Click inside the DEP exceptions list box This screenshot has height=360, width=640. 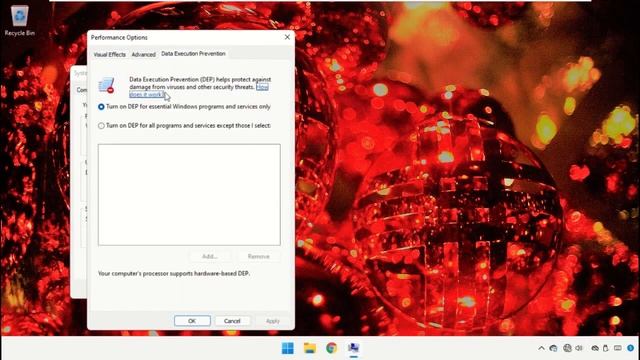(189, 195)
